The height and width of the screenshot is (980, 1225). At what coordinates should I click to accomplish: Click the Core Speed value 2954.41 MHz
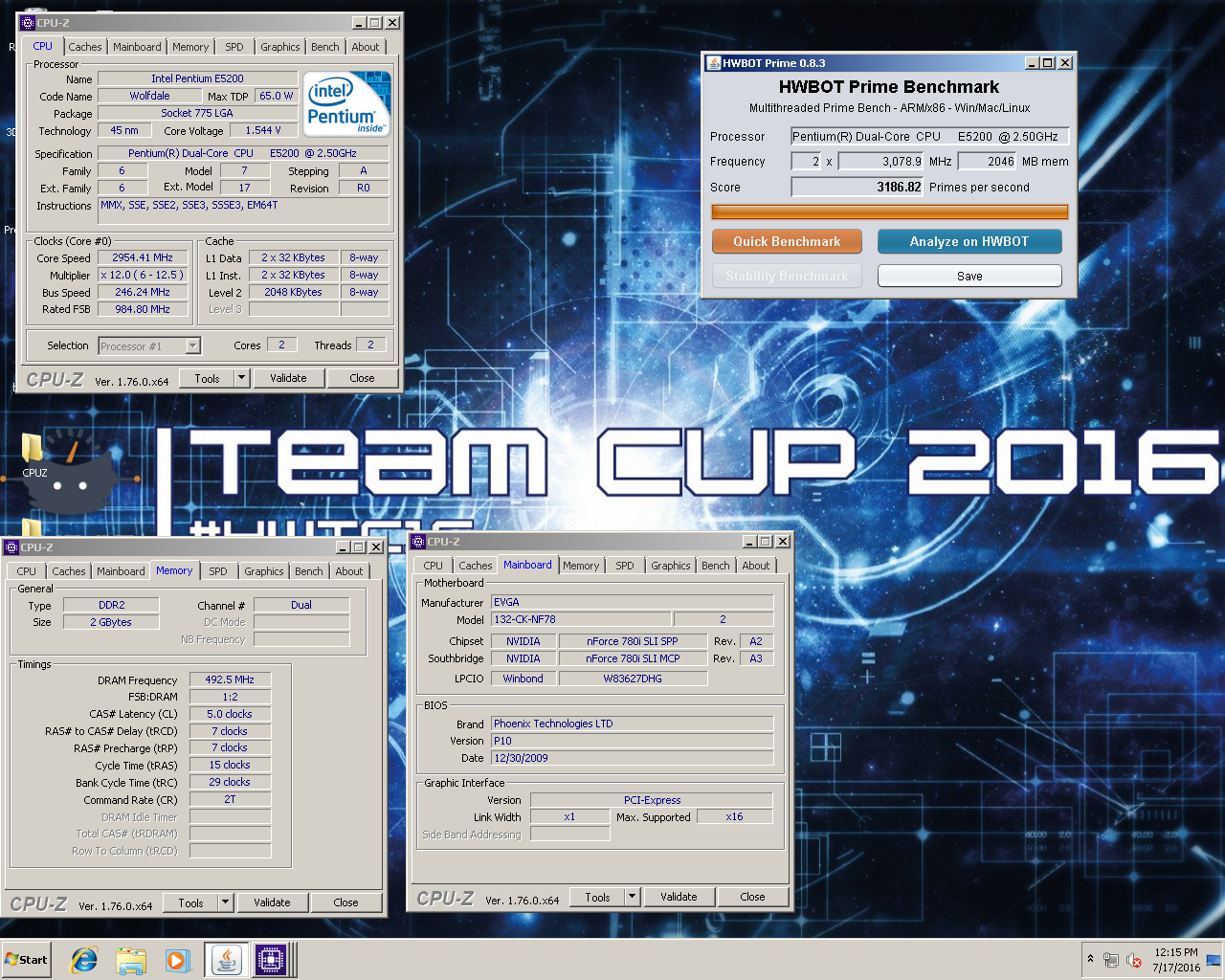pyautogui.click(x=144, y=257)
